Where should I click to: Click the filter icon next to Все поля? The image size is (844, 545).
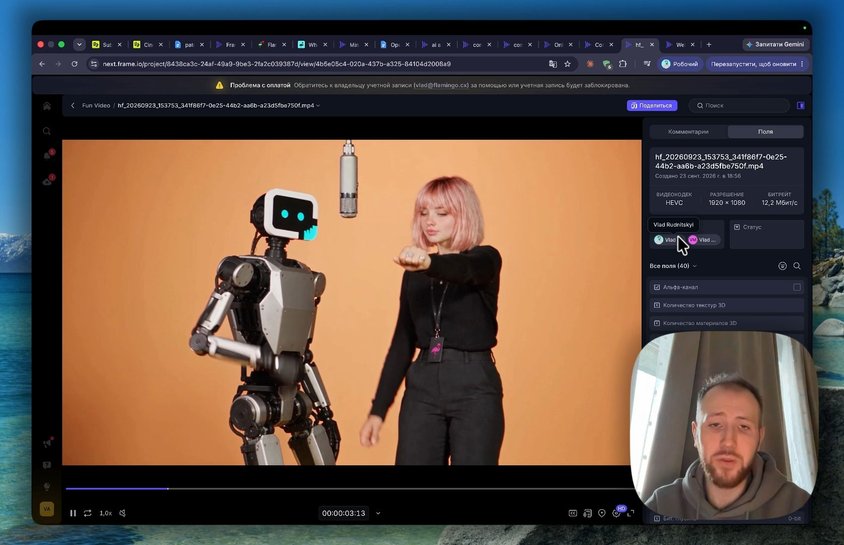782,266
